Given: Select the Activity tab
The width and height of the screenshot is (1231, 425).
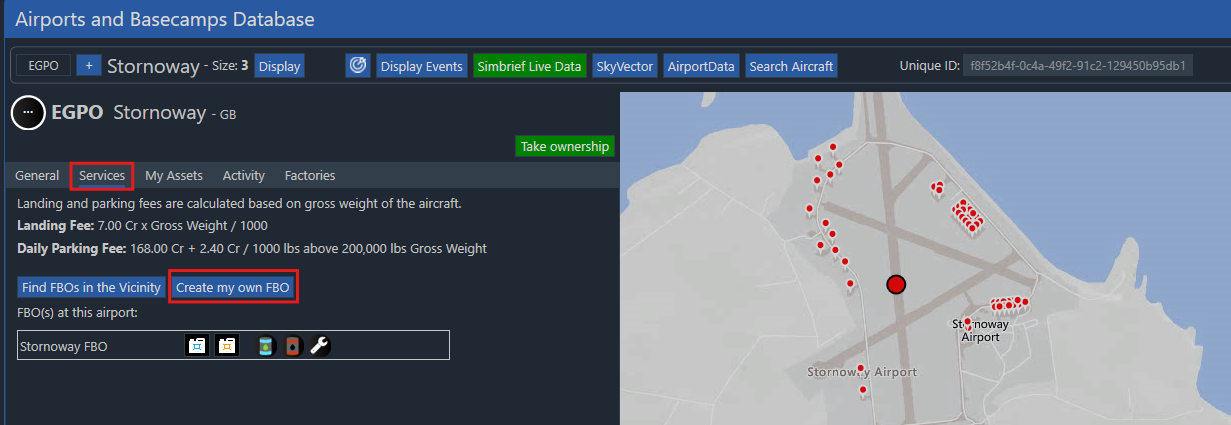Looking at the screenshot, I should 244,176.
